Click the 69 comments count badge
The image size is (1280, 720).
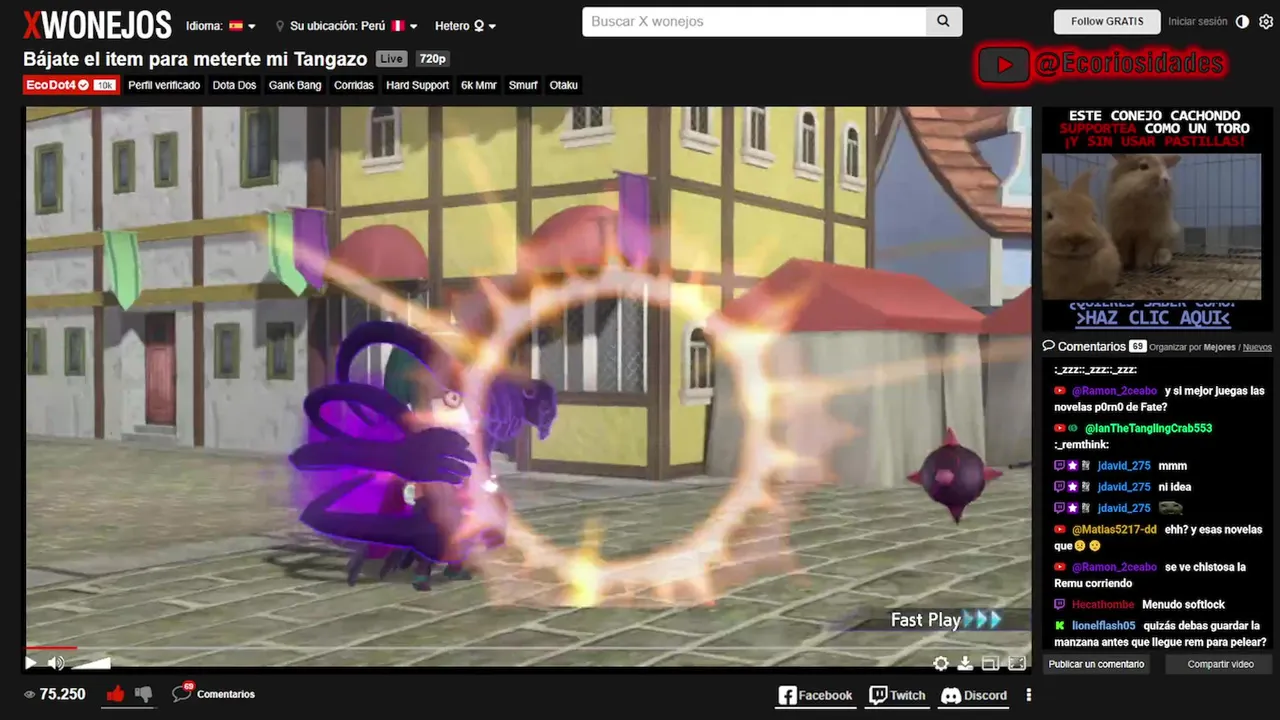click(1137, 346)
